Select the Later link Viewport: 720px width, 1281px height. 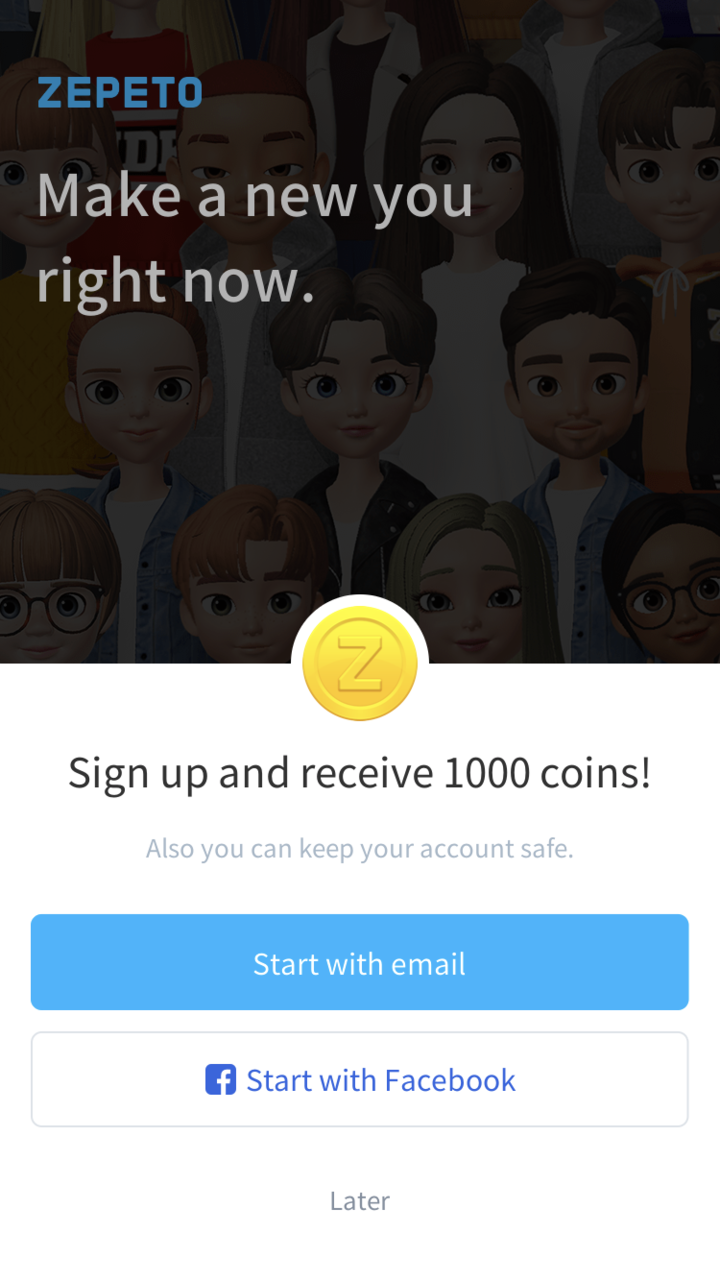coord(360,1200)
